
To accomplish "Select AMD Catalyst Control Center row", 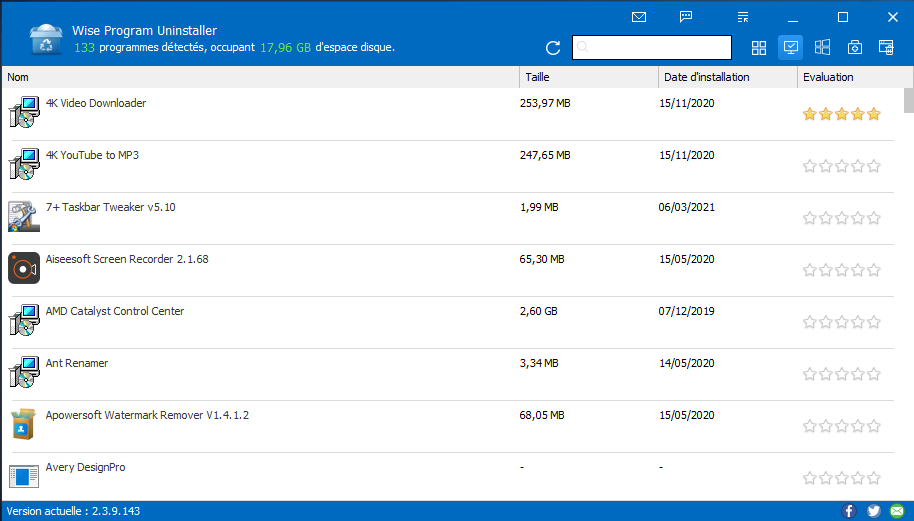I will pos(115,312).
